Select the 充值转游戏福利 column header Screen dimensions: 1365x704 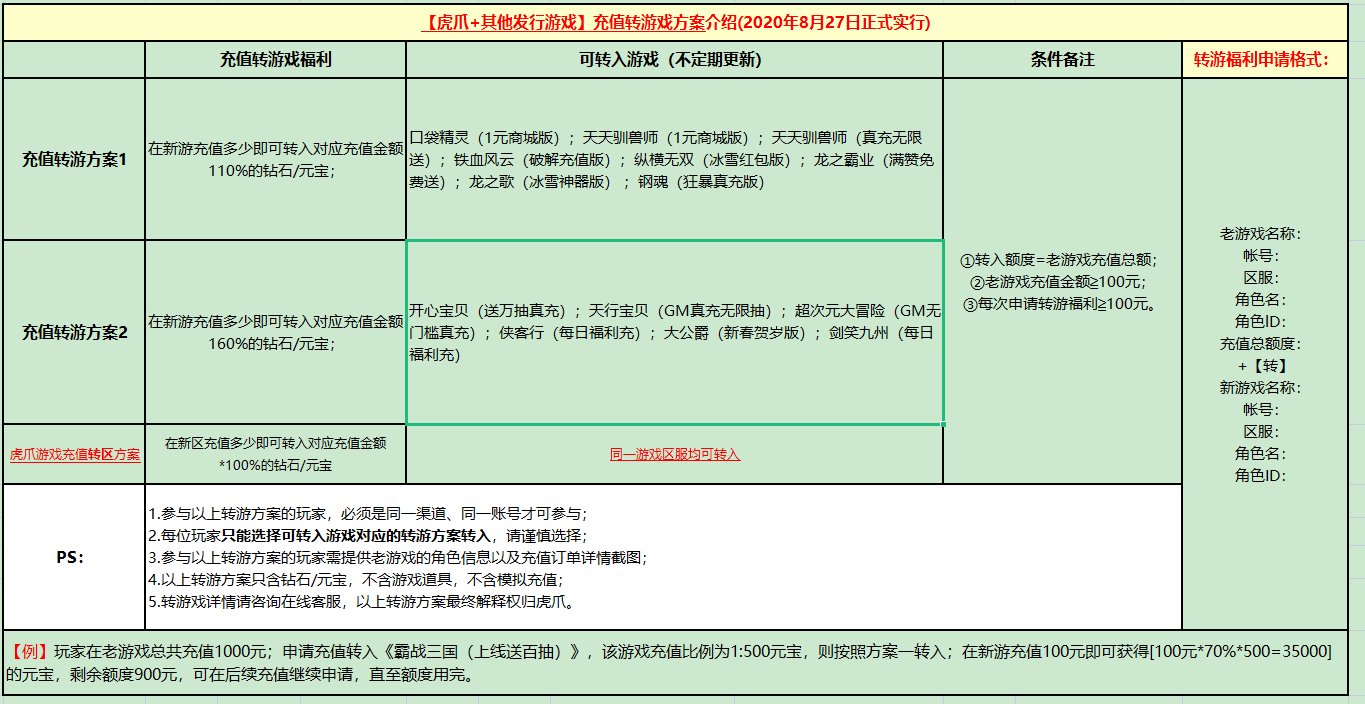tap(275, 60)
